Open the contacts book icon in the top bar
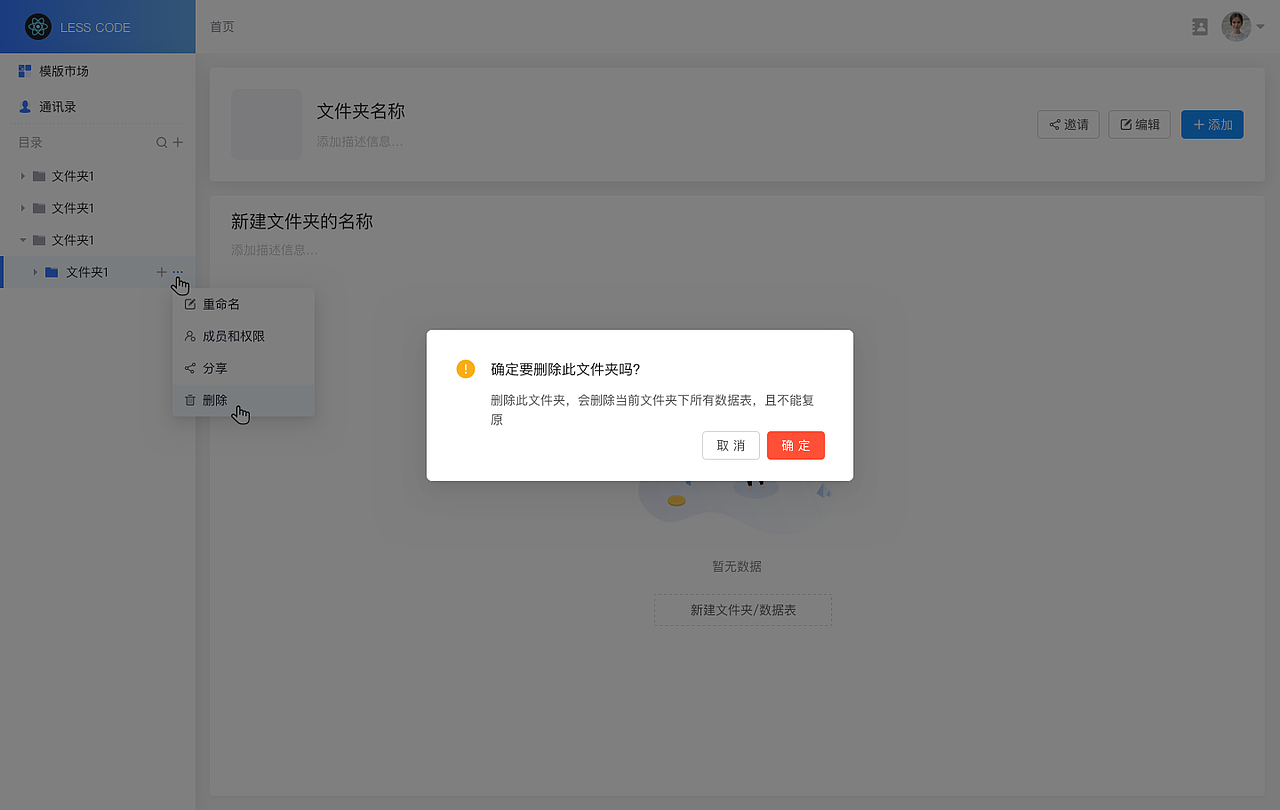Image resolution: width=1280 pixels, height=810 pixels. click(1200, 27)
